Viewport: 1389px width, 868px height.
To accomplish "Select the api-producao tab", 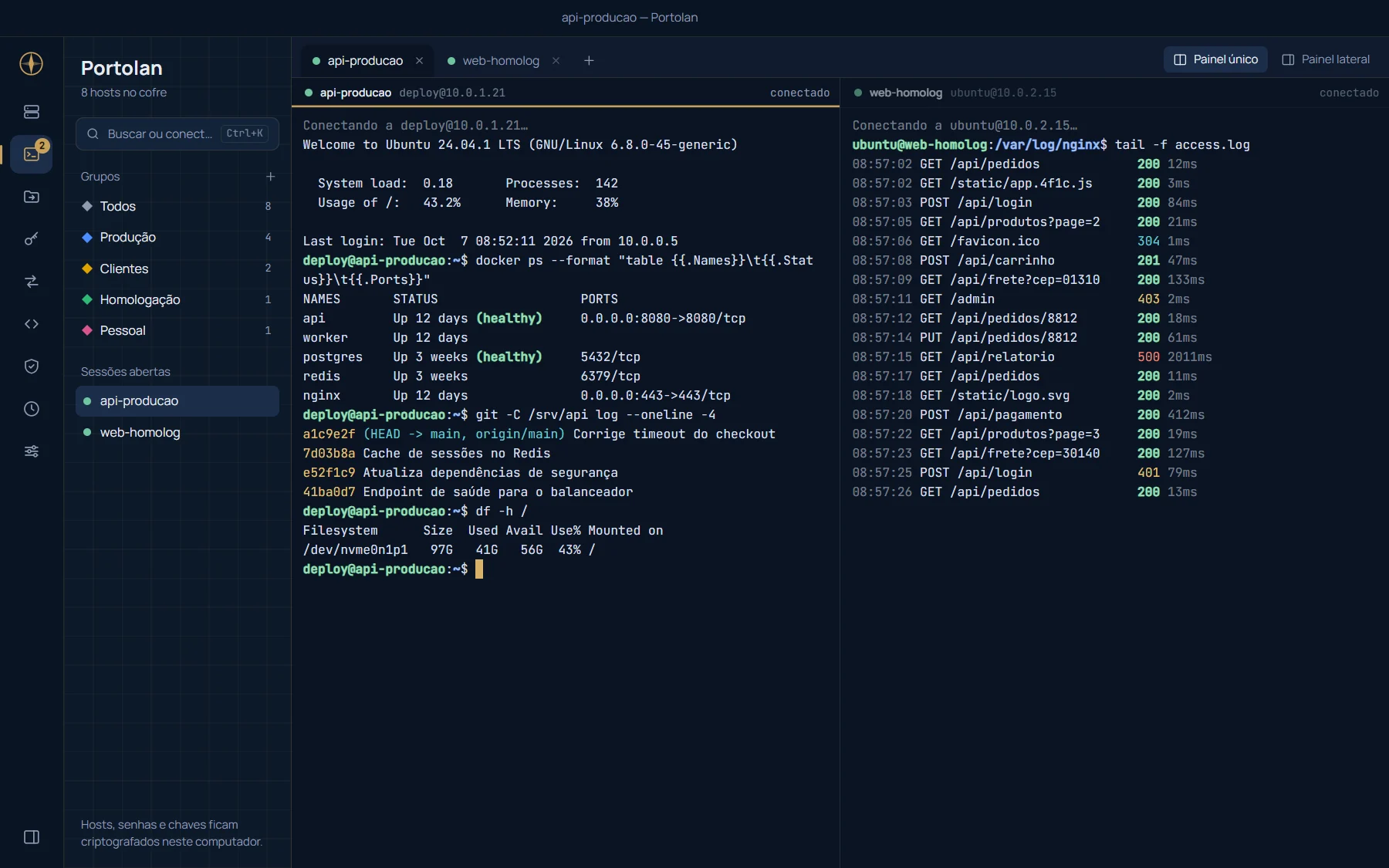I will coord(366,60).
